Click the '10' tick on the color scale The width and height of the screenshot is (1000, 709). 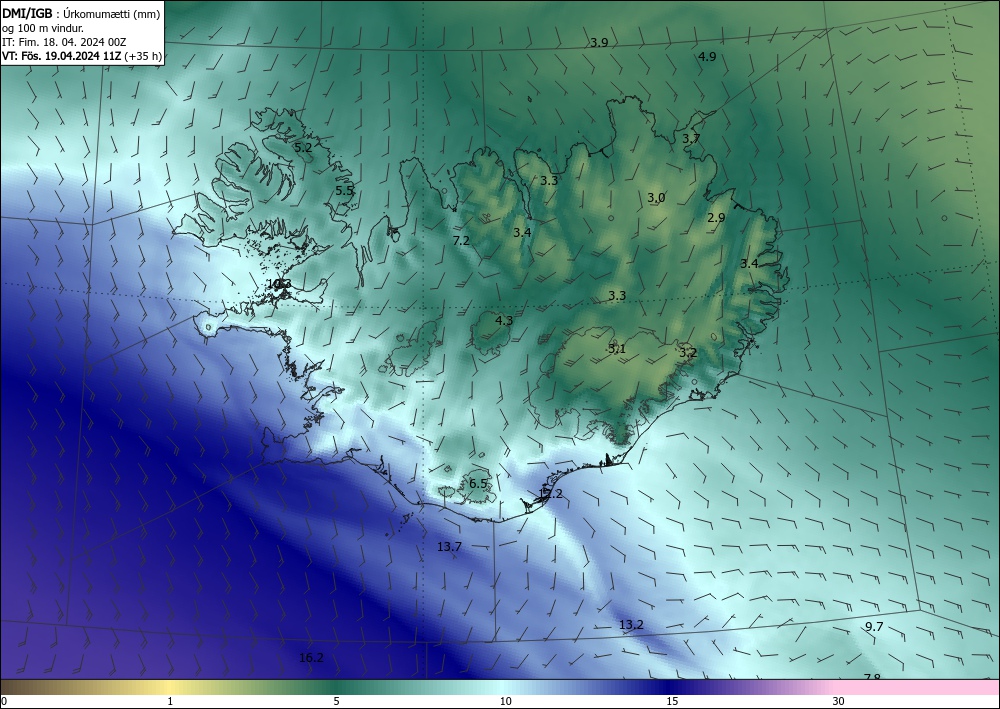pos(505,701)
